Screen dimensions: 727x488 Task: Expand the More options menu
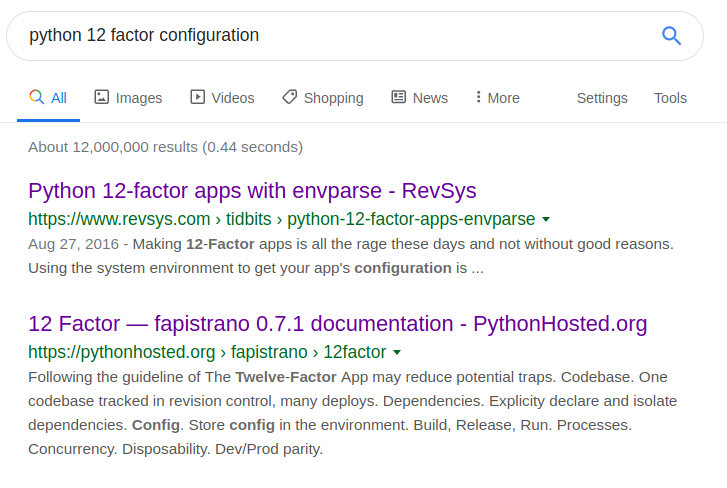click(x=497, y=98)
